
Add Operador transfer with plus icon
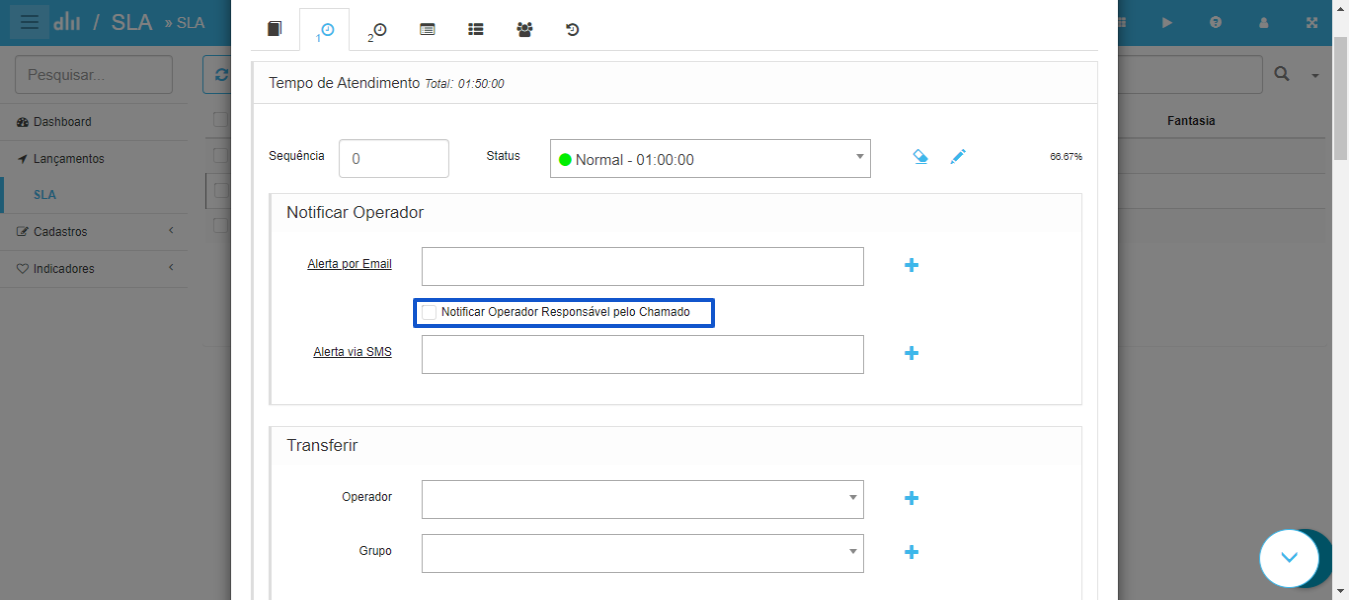click(x=911, y=498)
